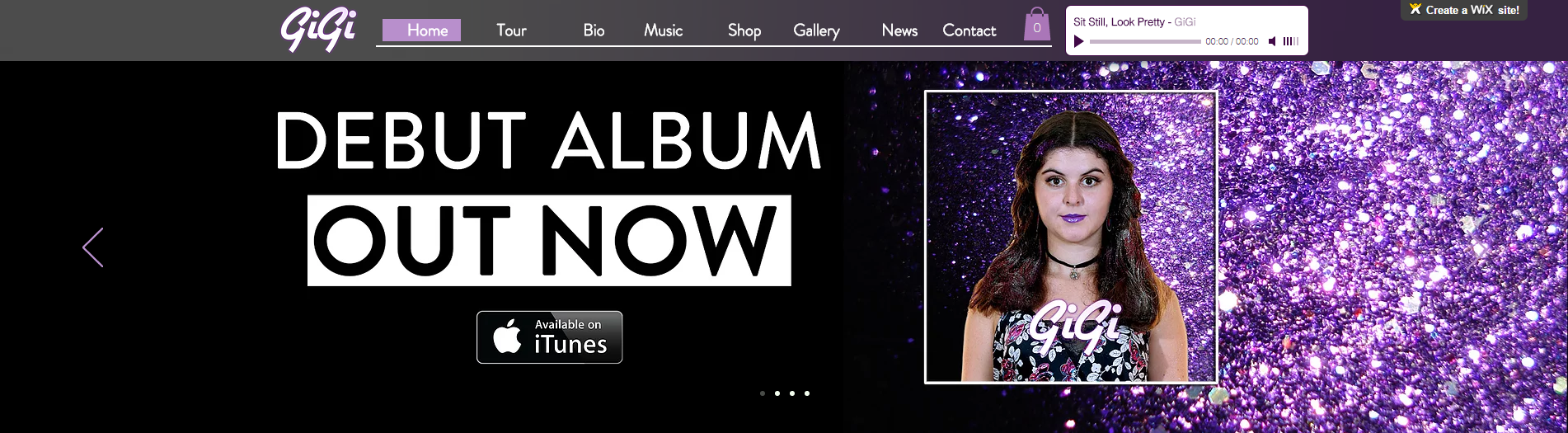
Task: Play the song Sit Still, Look Pretty
Action: (x=1078, y=41)
